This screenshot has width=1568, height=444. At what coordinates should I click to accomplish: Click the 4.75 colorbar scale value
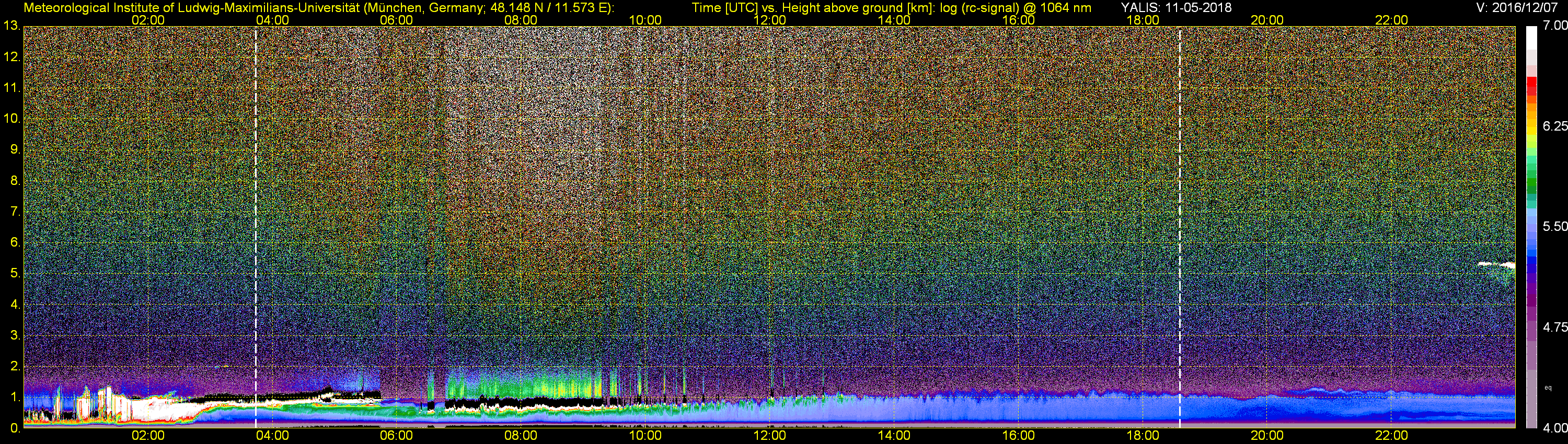(1555, 327)
